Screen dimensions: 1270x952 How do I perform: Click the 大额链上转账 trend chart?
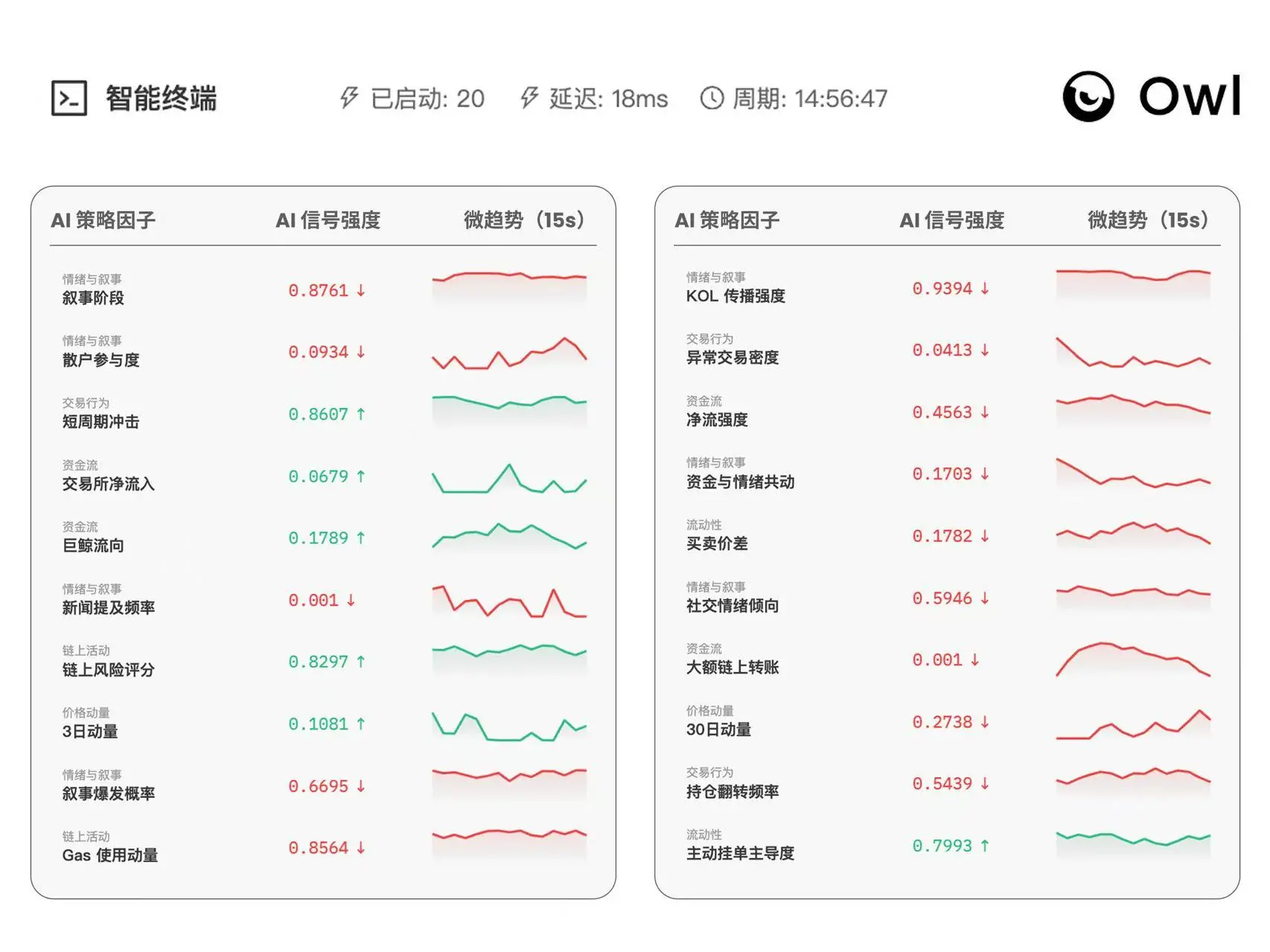point(1133,659)
